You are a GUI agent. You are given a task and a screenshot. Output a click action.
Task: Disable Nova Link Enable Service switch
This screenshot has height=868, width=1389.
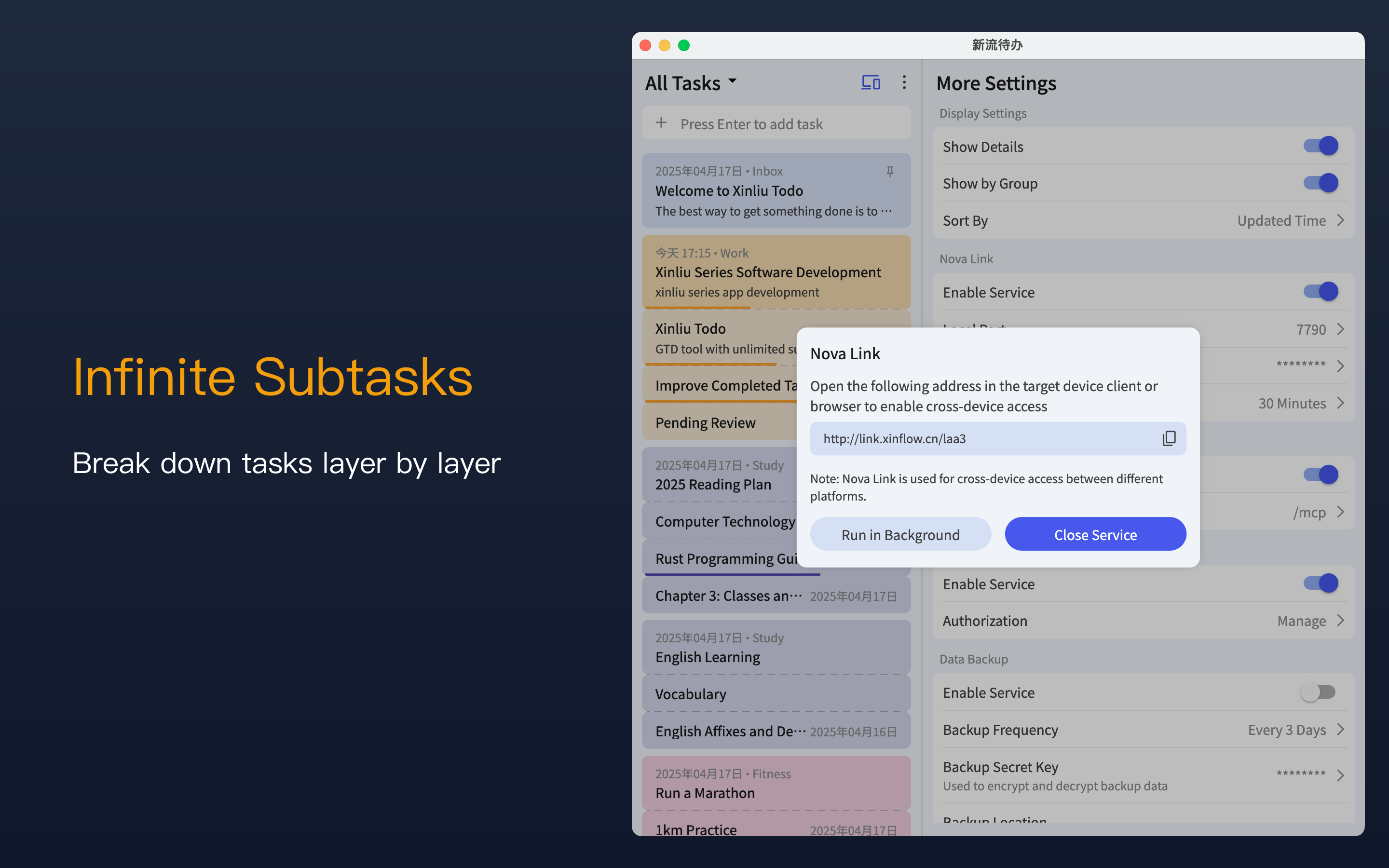[x=1321, y=292]
